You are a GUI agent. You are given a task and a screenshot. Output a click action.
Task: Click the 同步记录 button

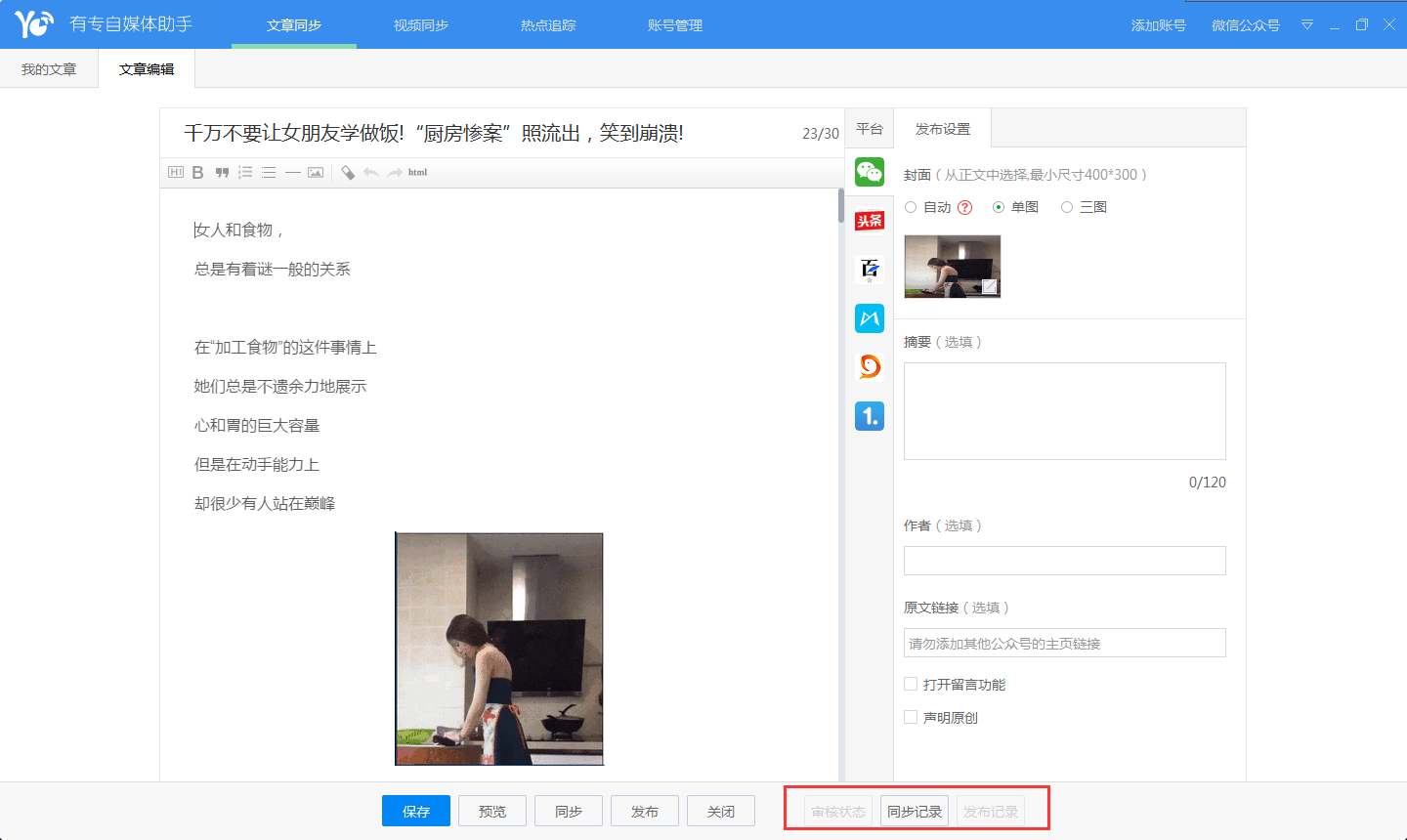coord(915,812)
